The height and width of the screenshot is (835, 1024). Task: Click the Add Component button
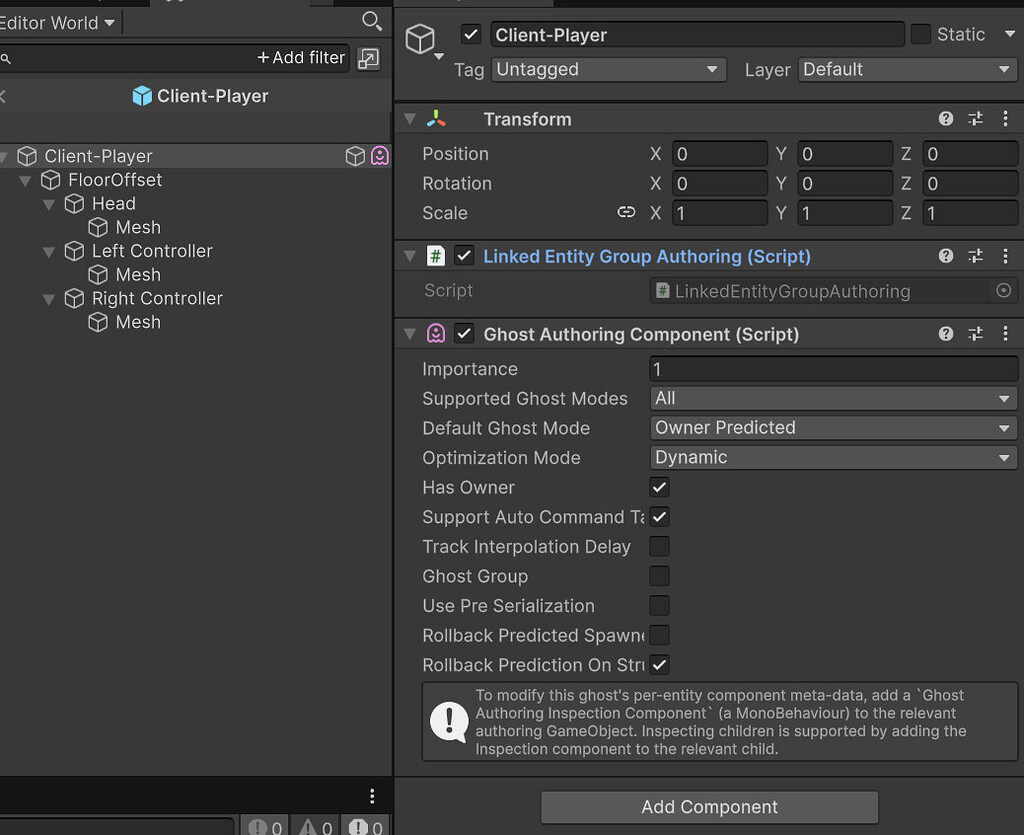pyautogui.click(x=709, y=807)
